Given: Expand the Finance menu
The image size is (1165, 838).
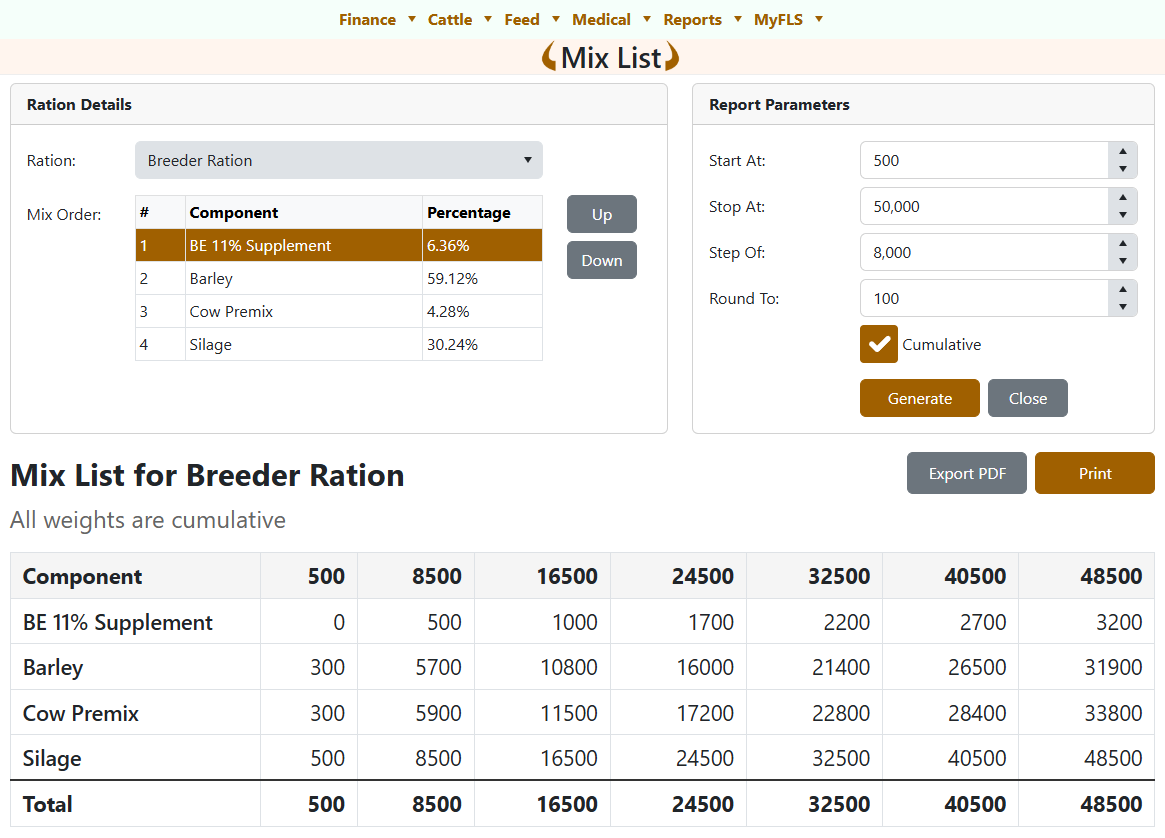Looking at the screenshot, I should 377,20.
